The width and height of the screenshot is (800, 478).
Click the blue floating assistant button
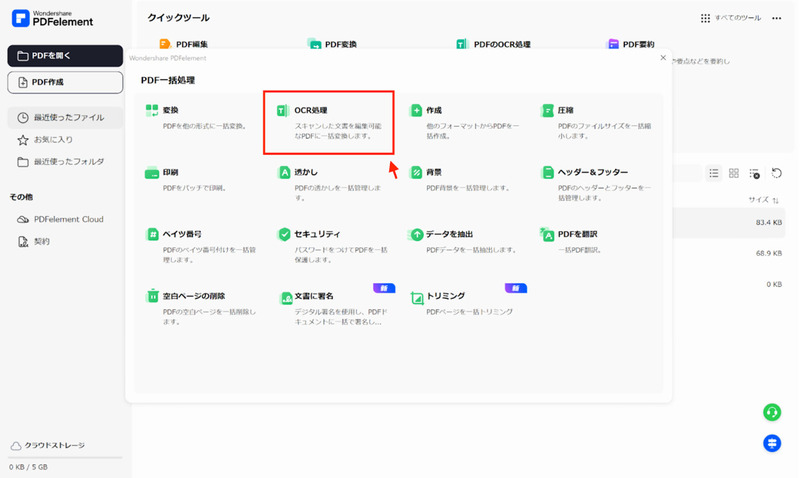(x=772, y=443)
